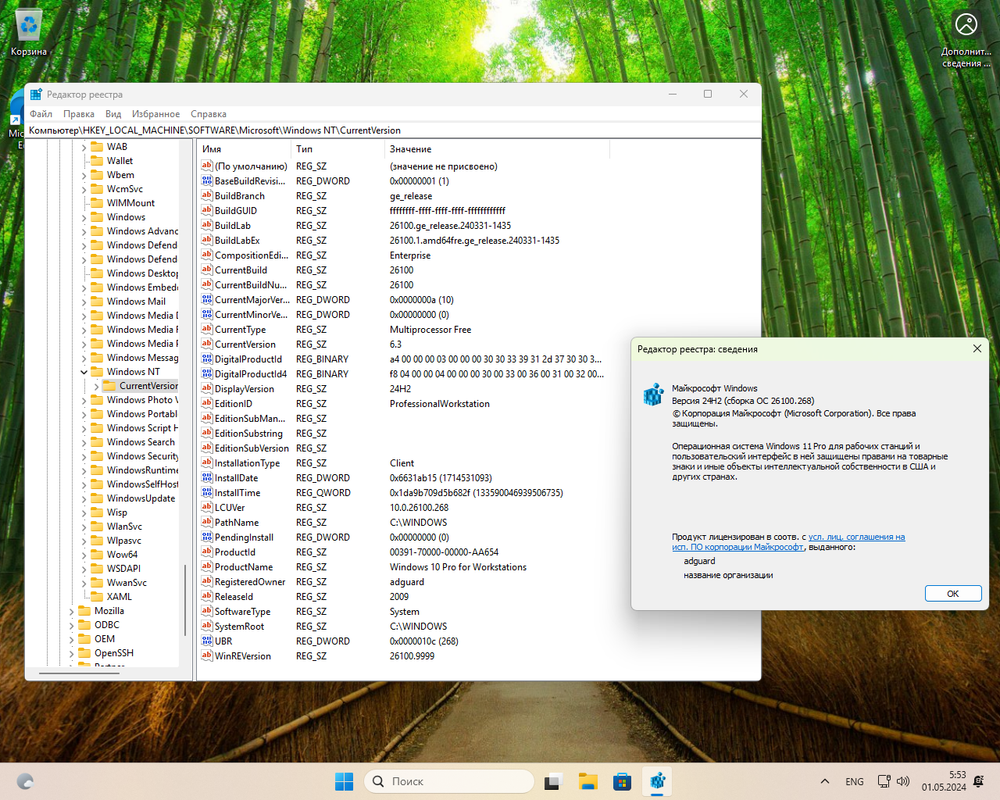Click the Registry Editor title bar icon
The image size is (1000, 800).
(x=36, y=94)
